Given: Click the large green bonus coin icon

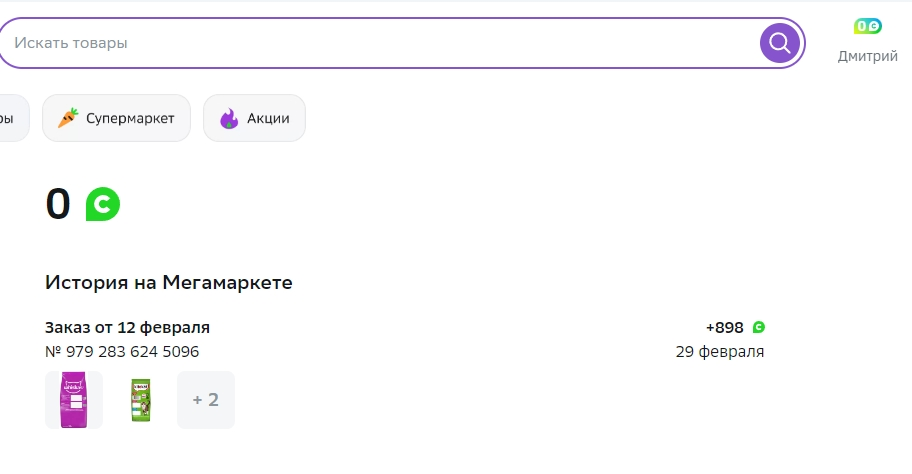Looking at the screenshot, I should click(x=102, y=204).
